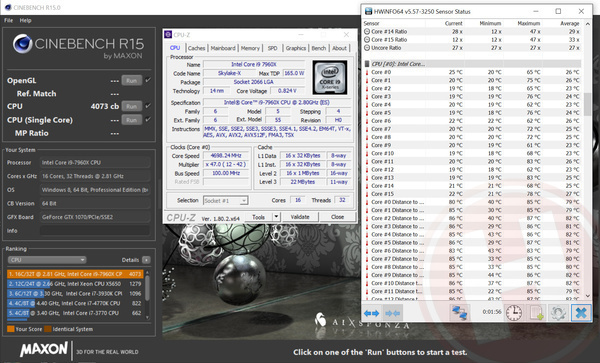The width and height of the screenshot is (600, 363).
Task: Switch to CPU-Z Bench tab
Action: point(319,48)
